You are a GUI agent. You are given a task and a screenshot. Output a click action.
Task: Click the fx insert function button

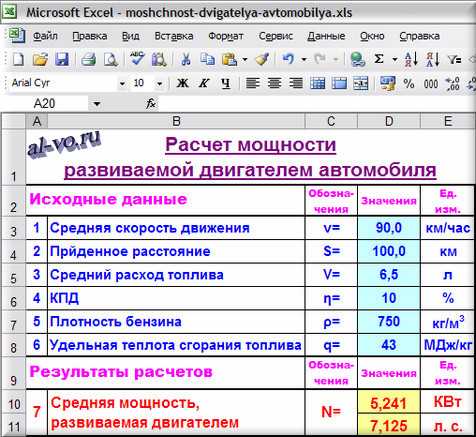151,104
